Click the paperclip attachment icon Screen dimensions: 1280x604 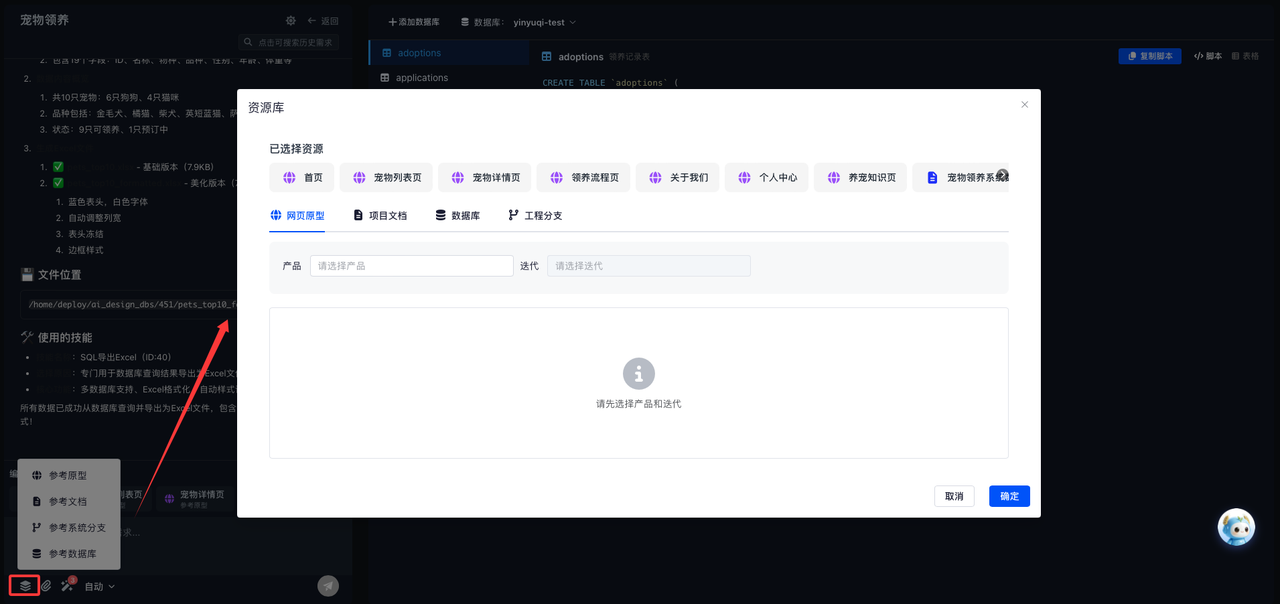pyautogui.click(x=46, y=586)
